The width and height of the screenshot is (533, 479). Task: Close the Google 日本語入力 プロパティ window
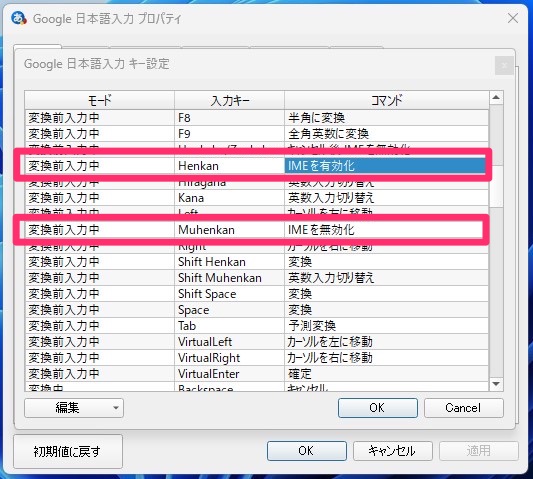tap(513, 18)
